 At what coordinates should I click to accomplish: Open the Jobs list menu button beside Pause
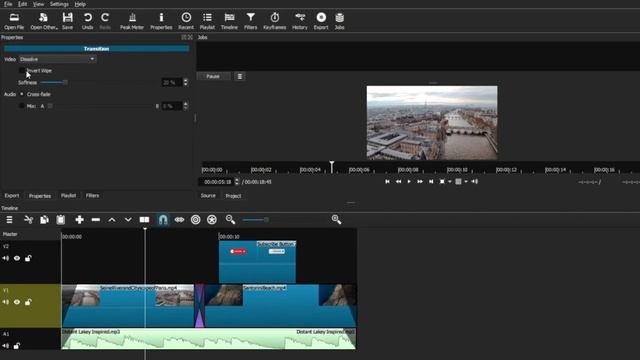[240, 76]
